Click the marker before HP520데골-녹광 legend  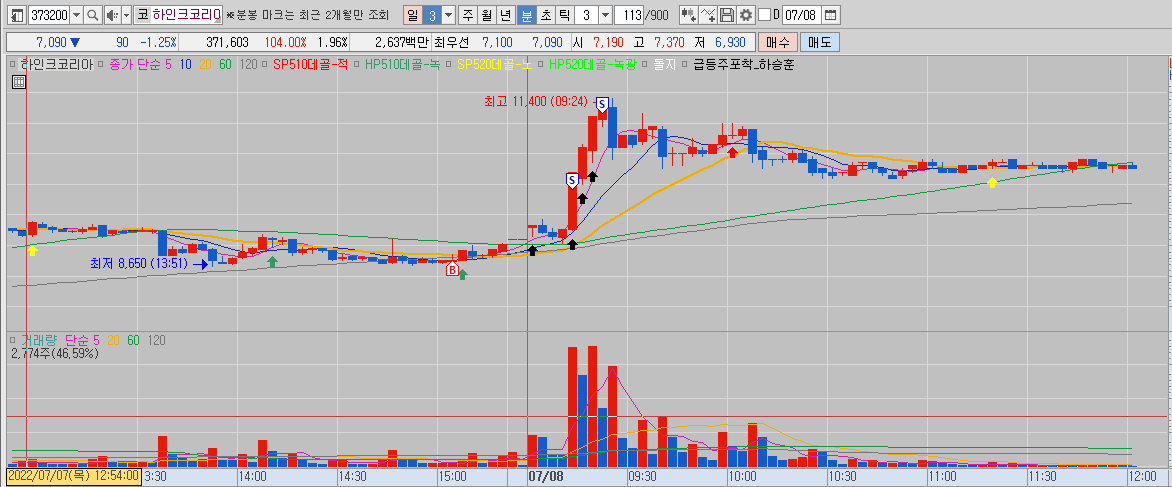pyautogui.click(x=540, y=65)
